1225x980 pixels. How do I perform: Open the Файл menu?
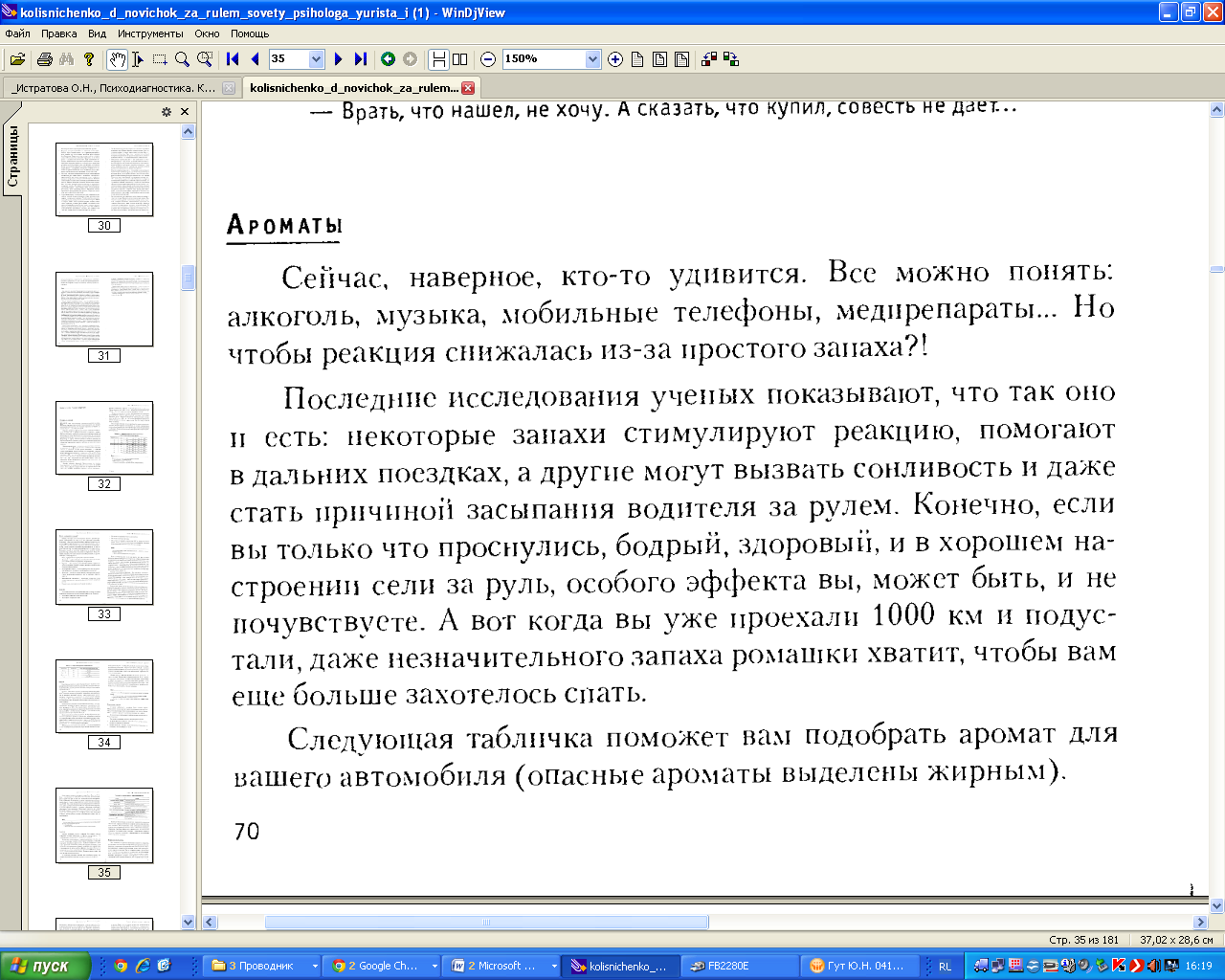tap(17, 33)
